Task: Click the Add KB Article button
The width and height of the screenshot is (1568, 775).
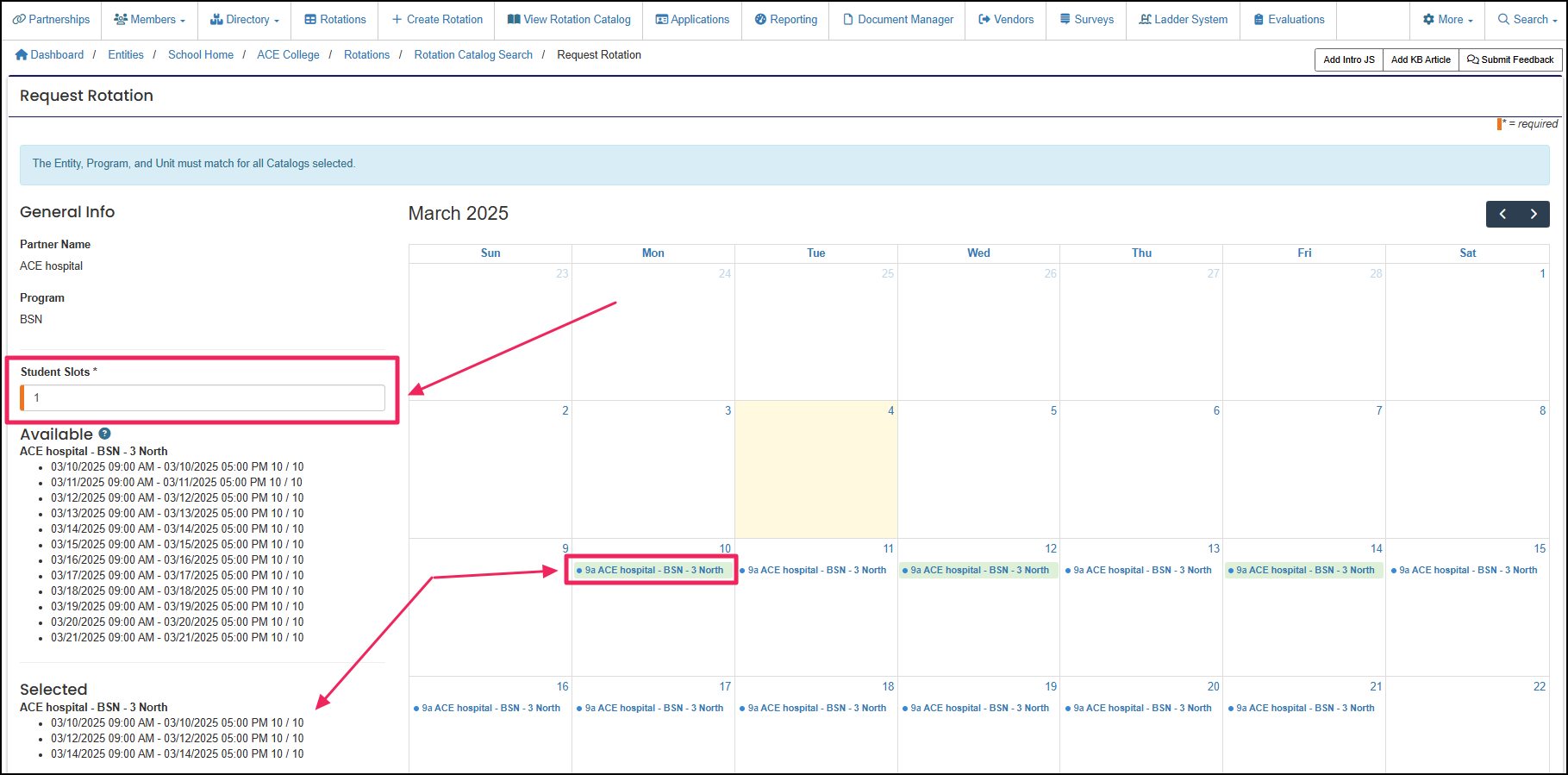Action: coord(1421,59)
